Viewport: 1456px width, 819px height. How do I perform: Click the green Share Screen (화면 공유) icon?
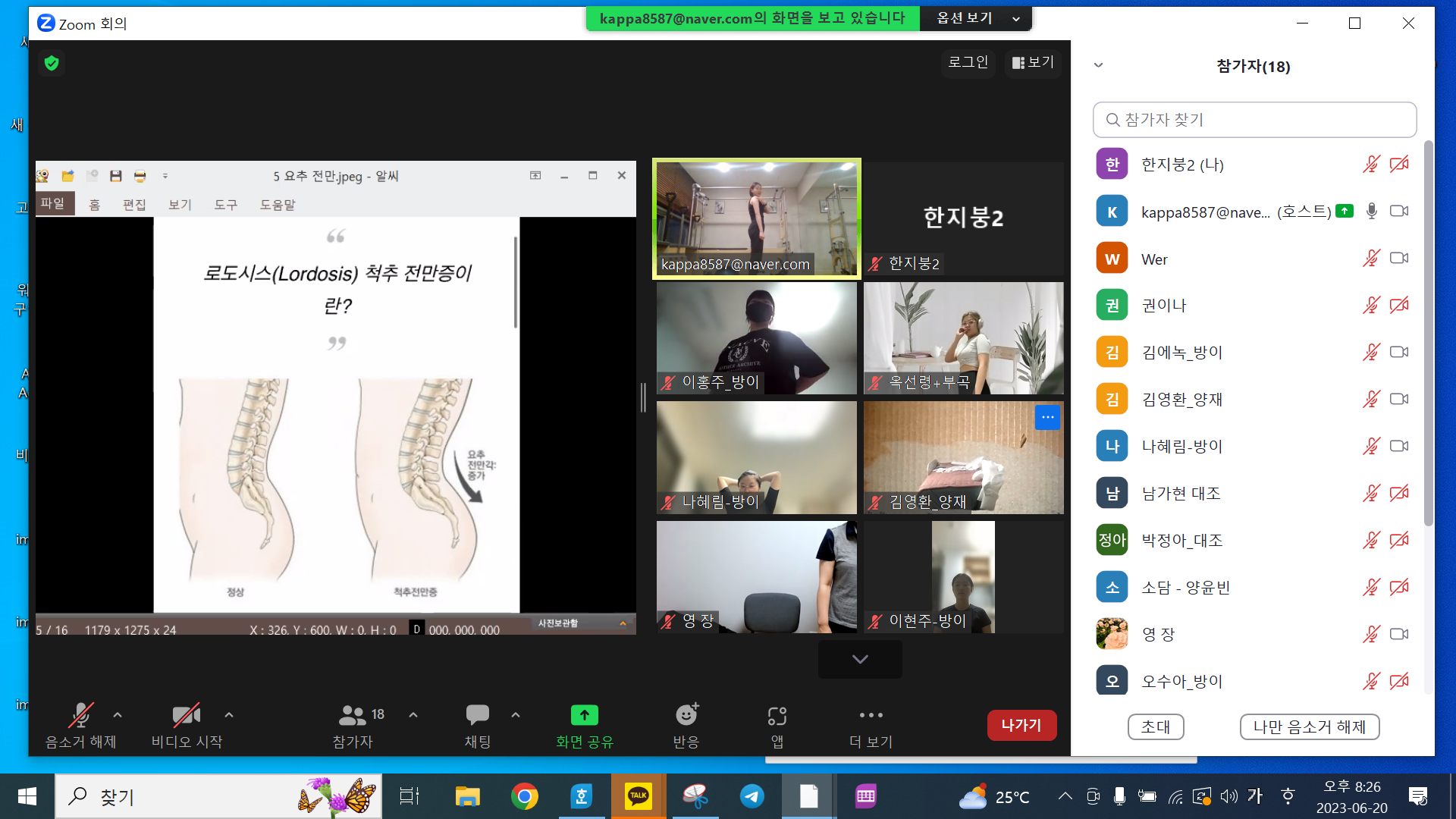pos(584,715)
